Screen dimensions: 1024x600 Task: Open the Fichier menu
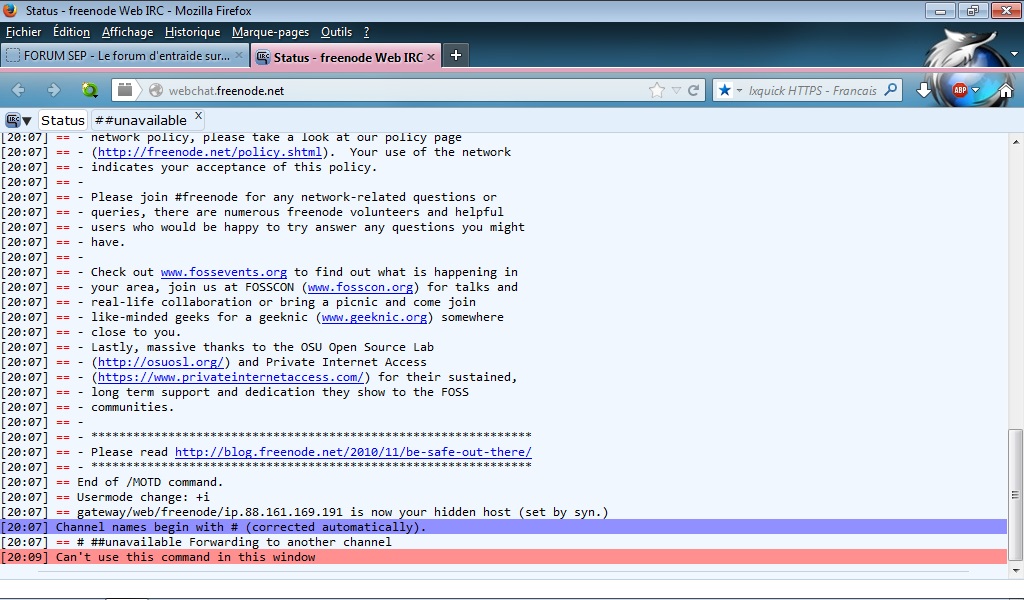[24, 32]
